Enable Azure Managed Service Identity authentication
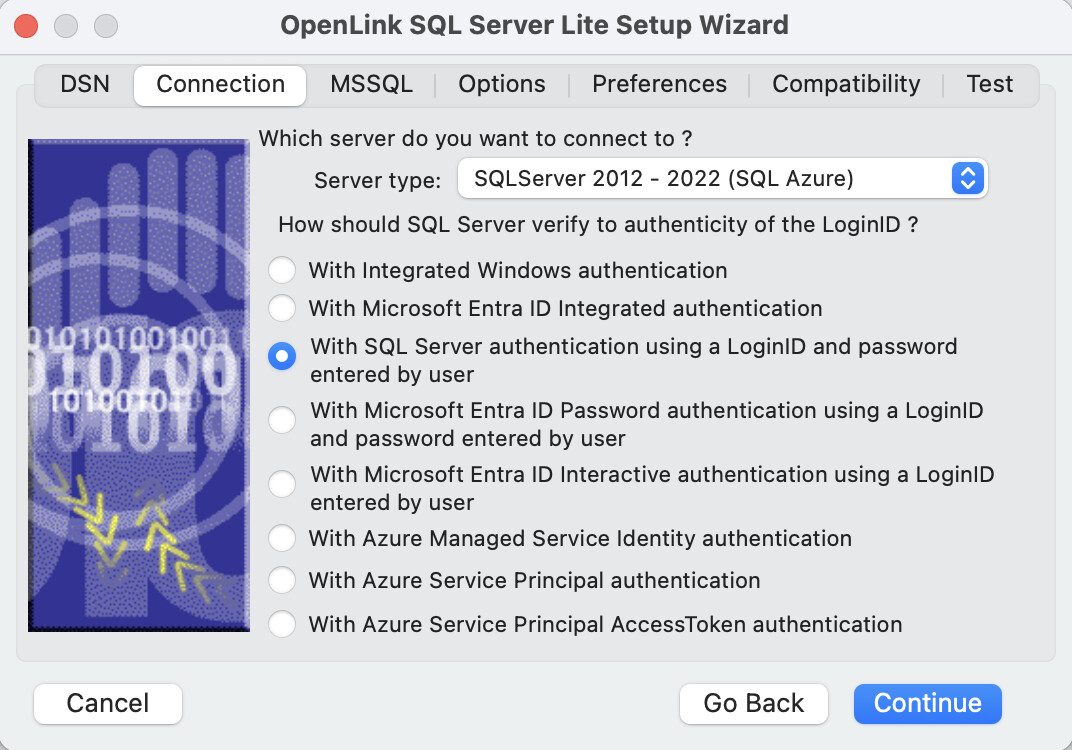1072x750 pixels. 282,539
